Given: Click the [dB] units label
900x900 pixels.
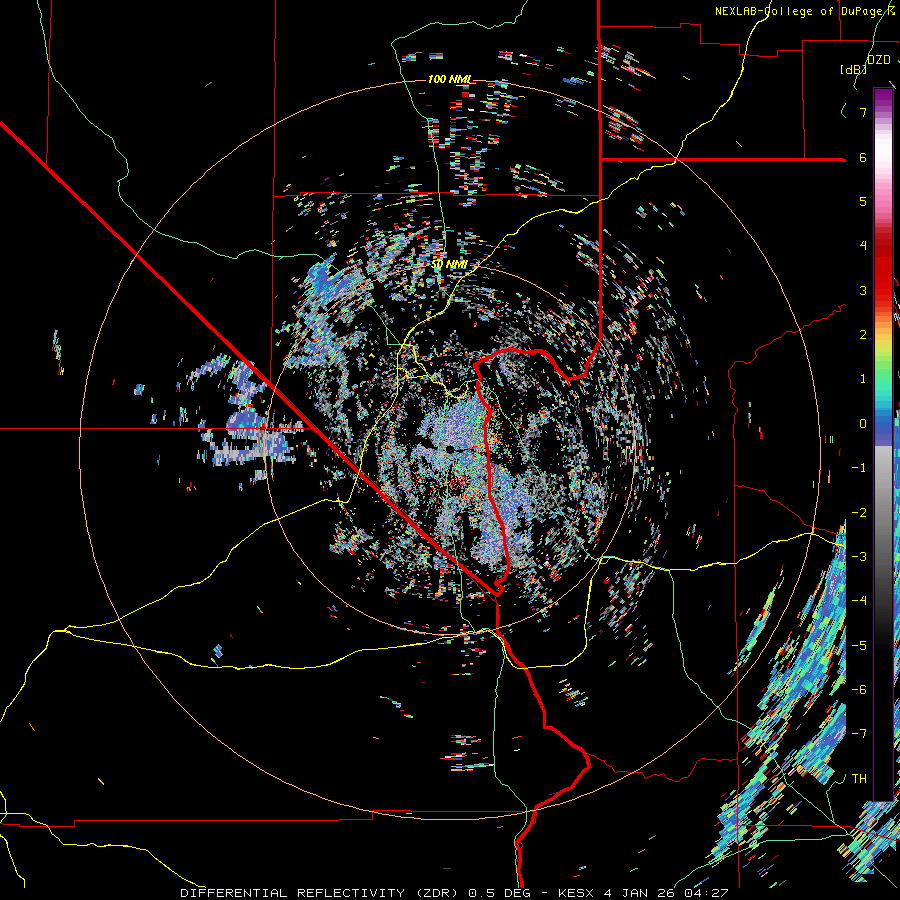Looking at the screenshot, I should (x=854, y=69).
